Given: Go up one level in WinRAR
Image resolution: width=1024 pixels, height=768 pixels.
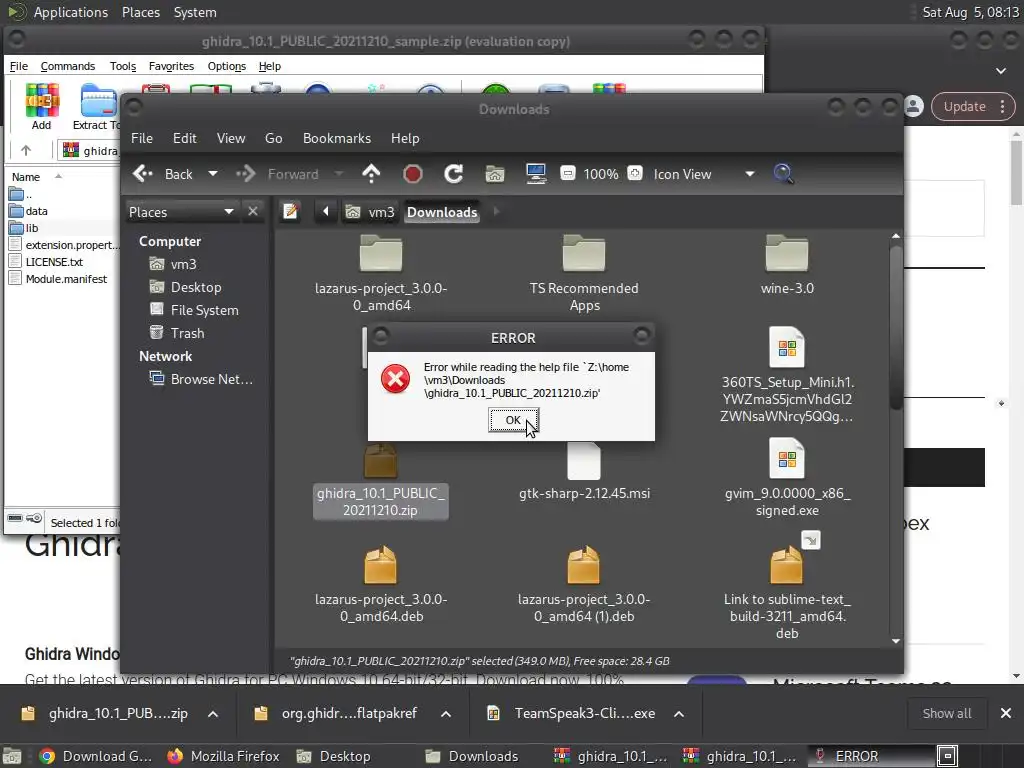Looking at the screenshot, I should point(26,150).
